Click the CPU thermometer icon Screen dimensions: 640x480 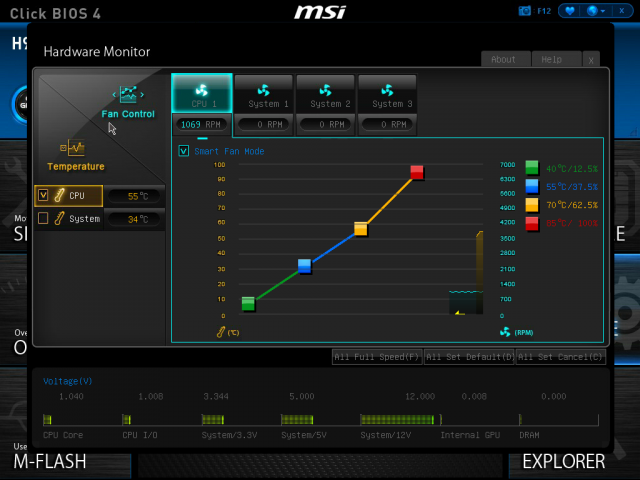click(x=59, y=195)
